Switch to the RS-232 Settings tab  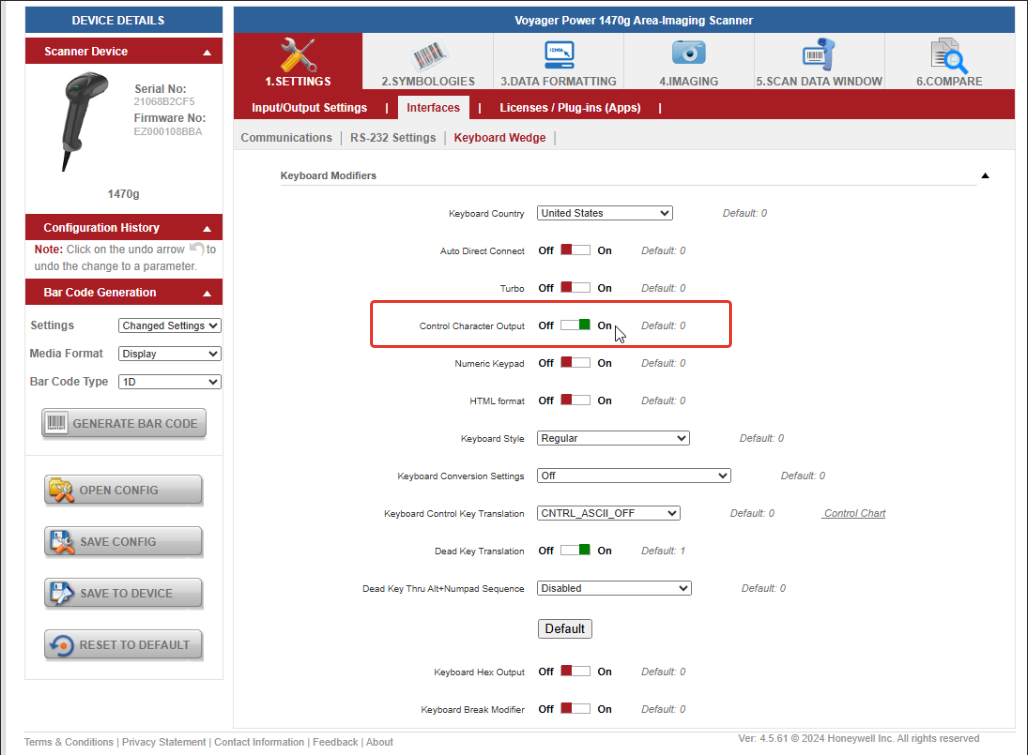click(x=393, y=138)
